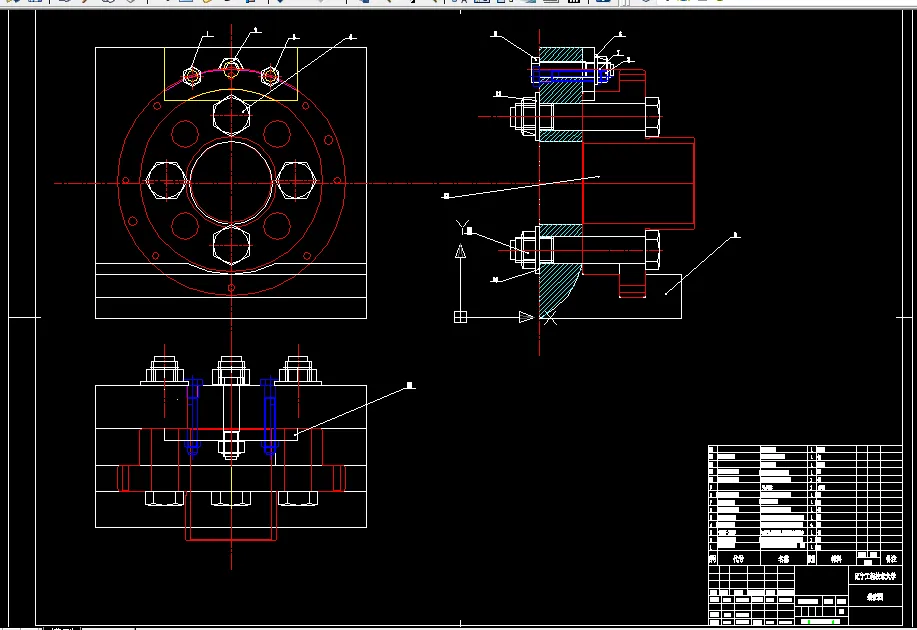
Task: Click the 备注 header cell in parts list
Action: point(891,559)
